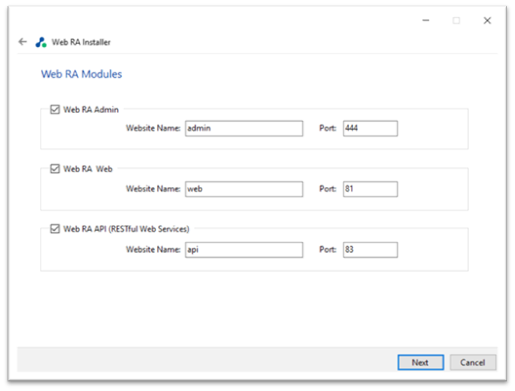The image size is (515, 391).
Task: Click the web Website Name field
Action: [x=244, y=189]
